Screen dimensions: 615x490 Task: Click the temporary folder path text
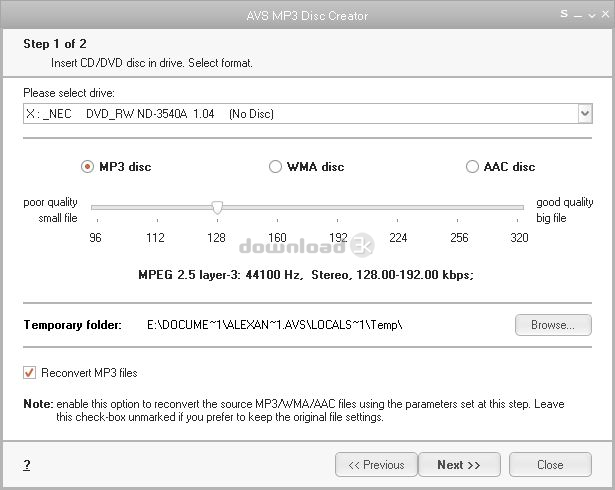(x=275, y=325)
